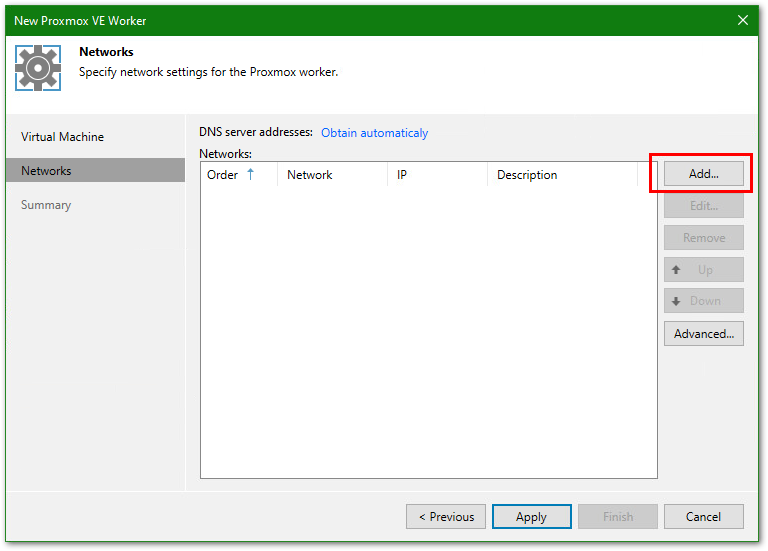Select the Networks step in sidebar
This screenshot has height=551, width=768.
coord(46,171)
